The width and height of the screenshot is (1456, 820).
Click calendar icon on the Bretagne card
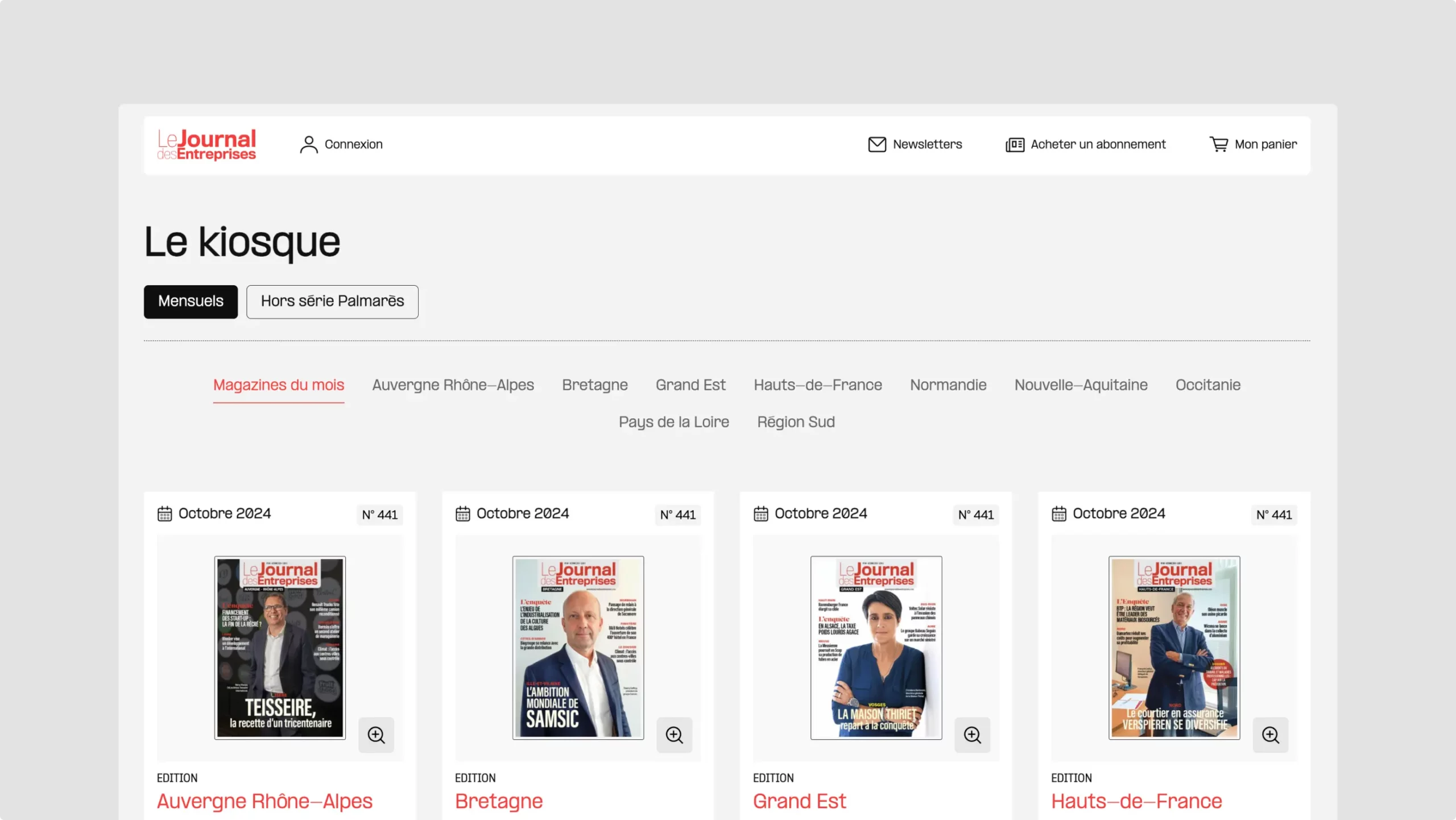pos(462,514)
